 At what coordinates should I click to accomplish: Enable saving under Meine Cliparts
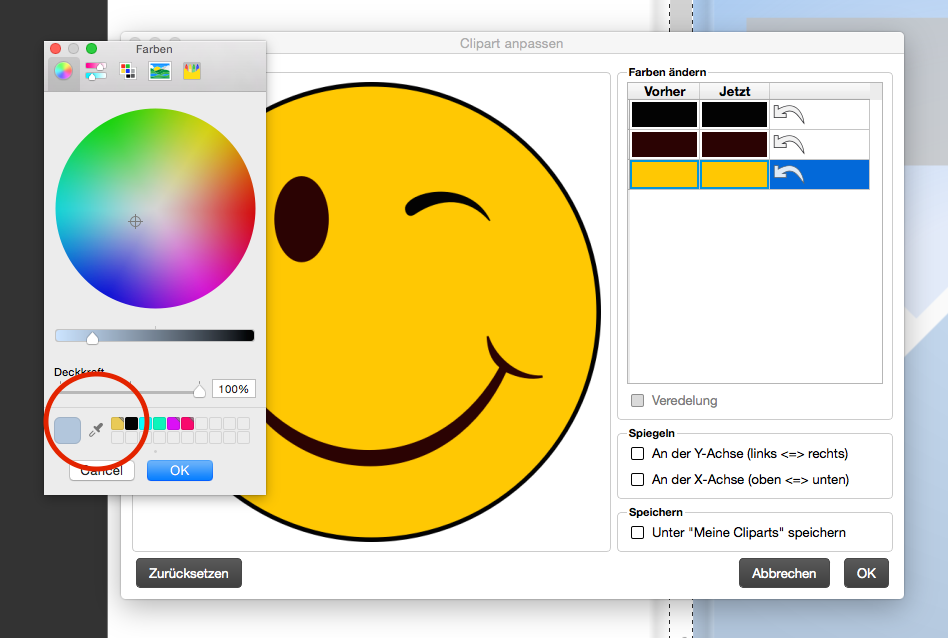[x=638, y=533]
